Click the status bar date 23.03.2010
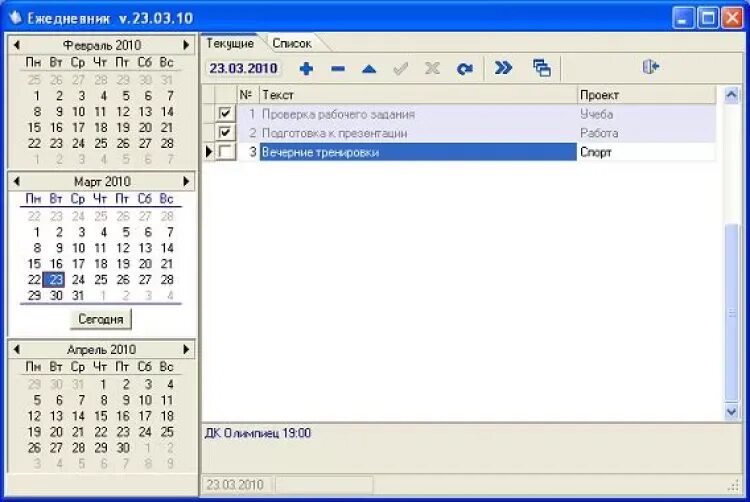The width and height of the screenshot is (750, 502). (236, 485)
